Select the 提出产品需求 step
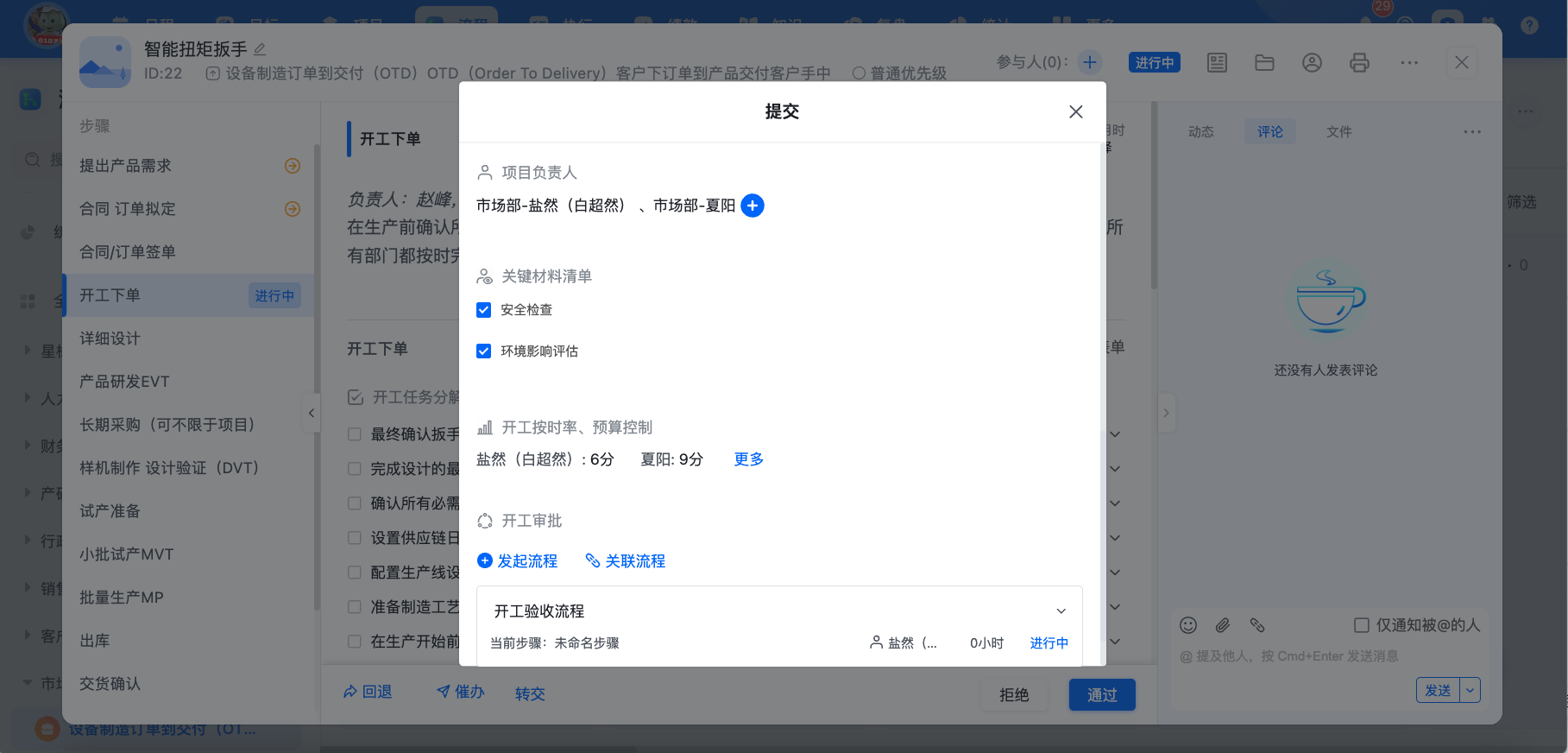The image size is (1568, 753). click(x=188, y=166)
